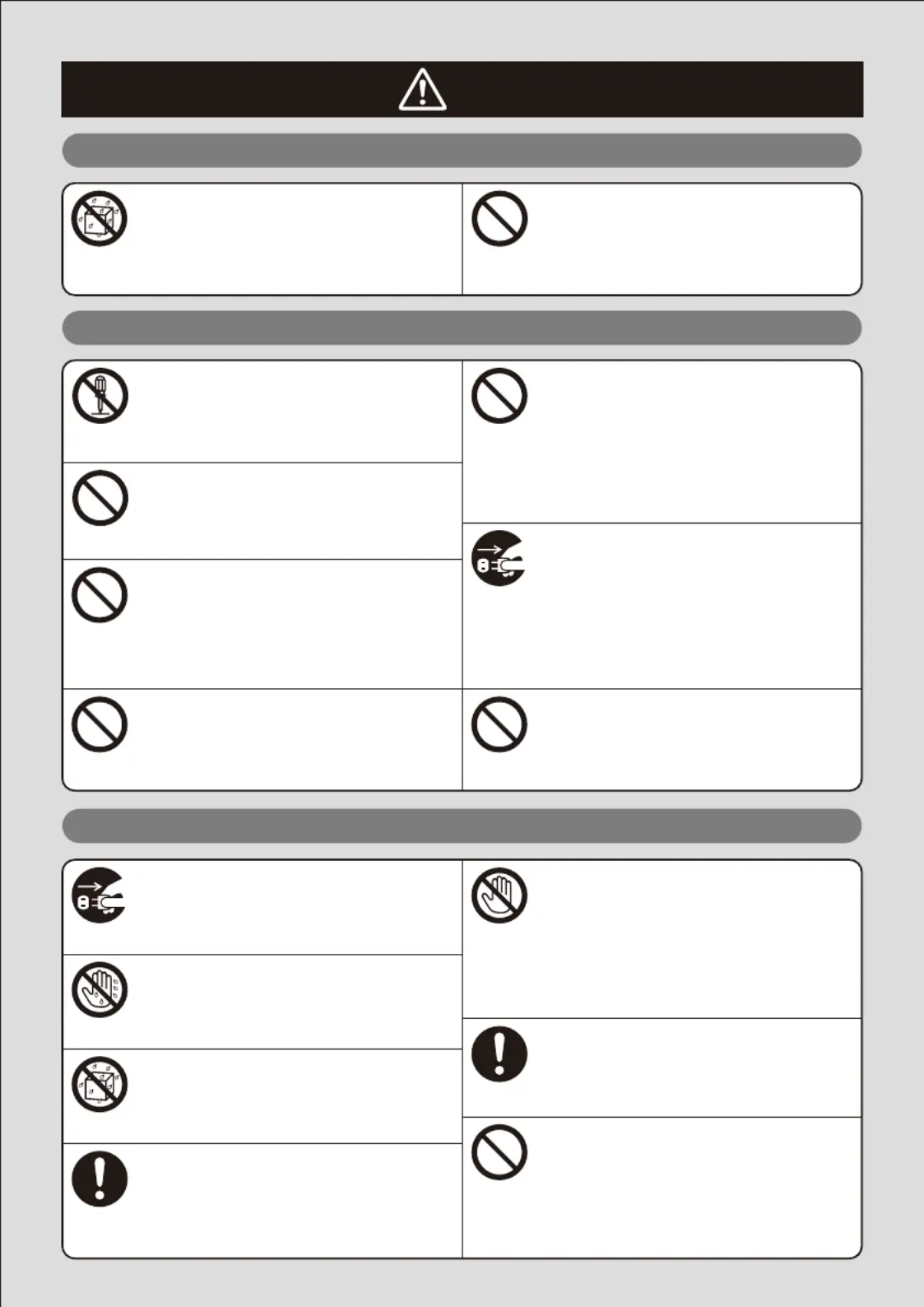Image resolution: width=924 pixels, height=1307 pixels.
Task: Click the prohibition circle directly below the screwdriver icon
Action: coord(100,499)
